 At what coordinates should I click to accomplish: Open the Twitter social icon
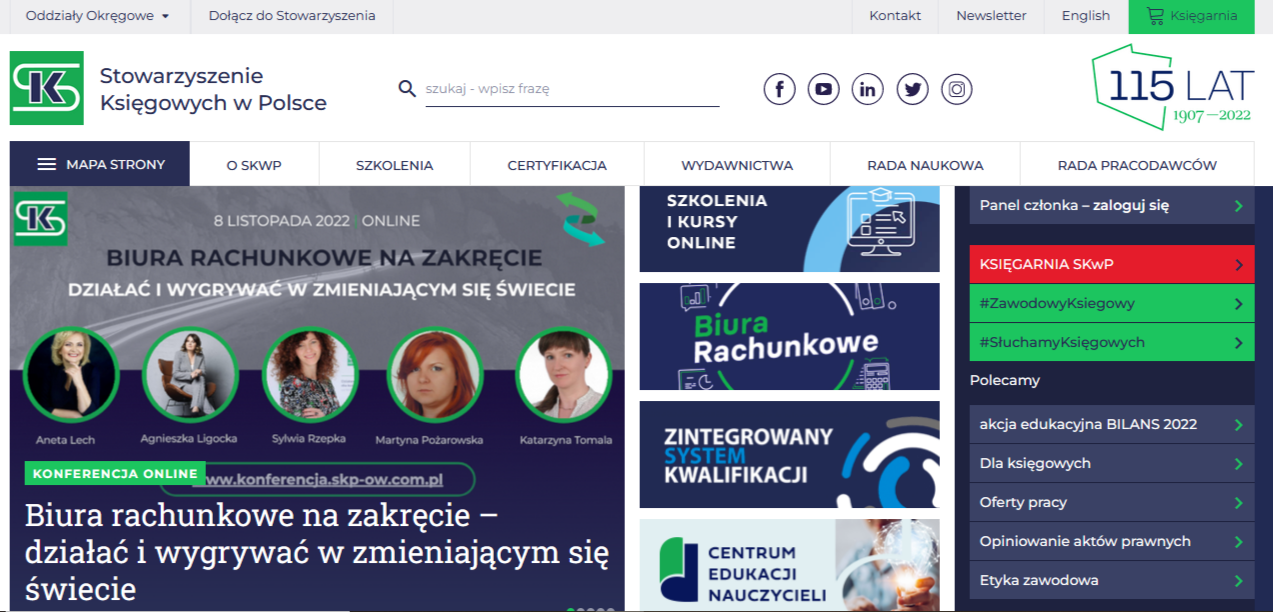click(x=912, y=89)
